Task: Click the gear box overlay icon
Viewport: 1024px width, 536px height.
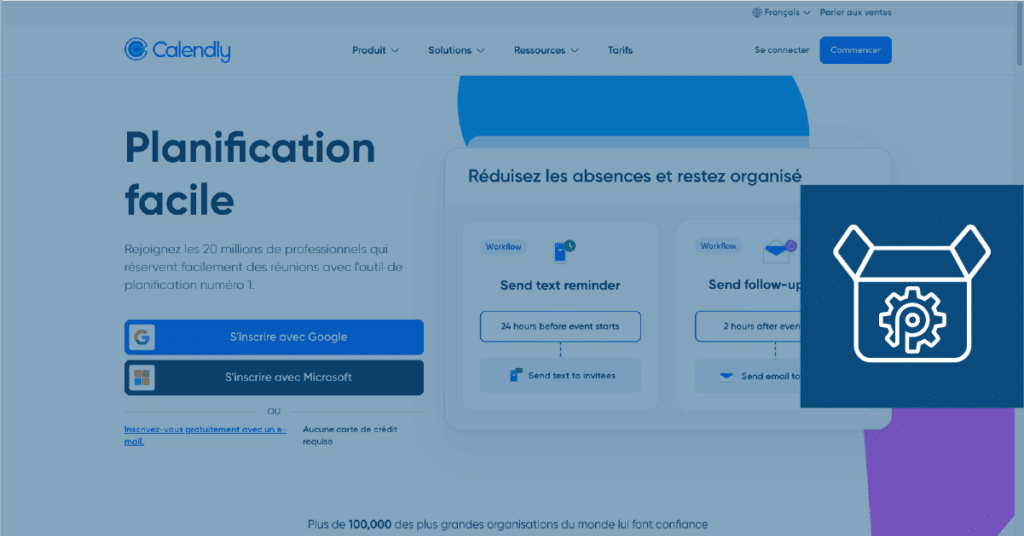Action: tap(912, 293)
